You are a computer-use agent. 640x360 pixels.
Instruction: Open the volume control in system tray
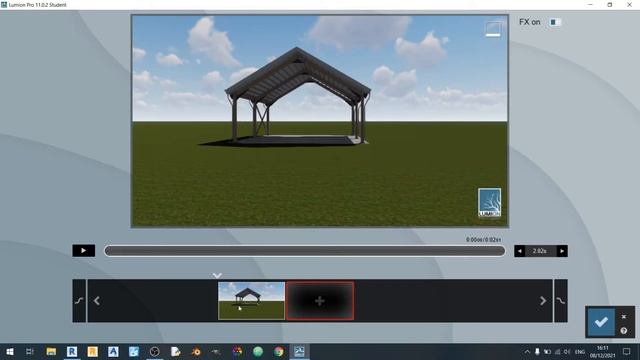coord(567,351)
